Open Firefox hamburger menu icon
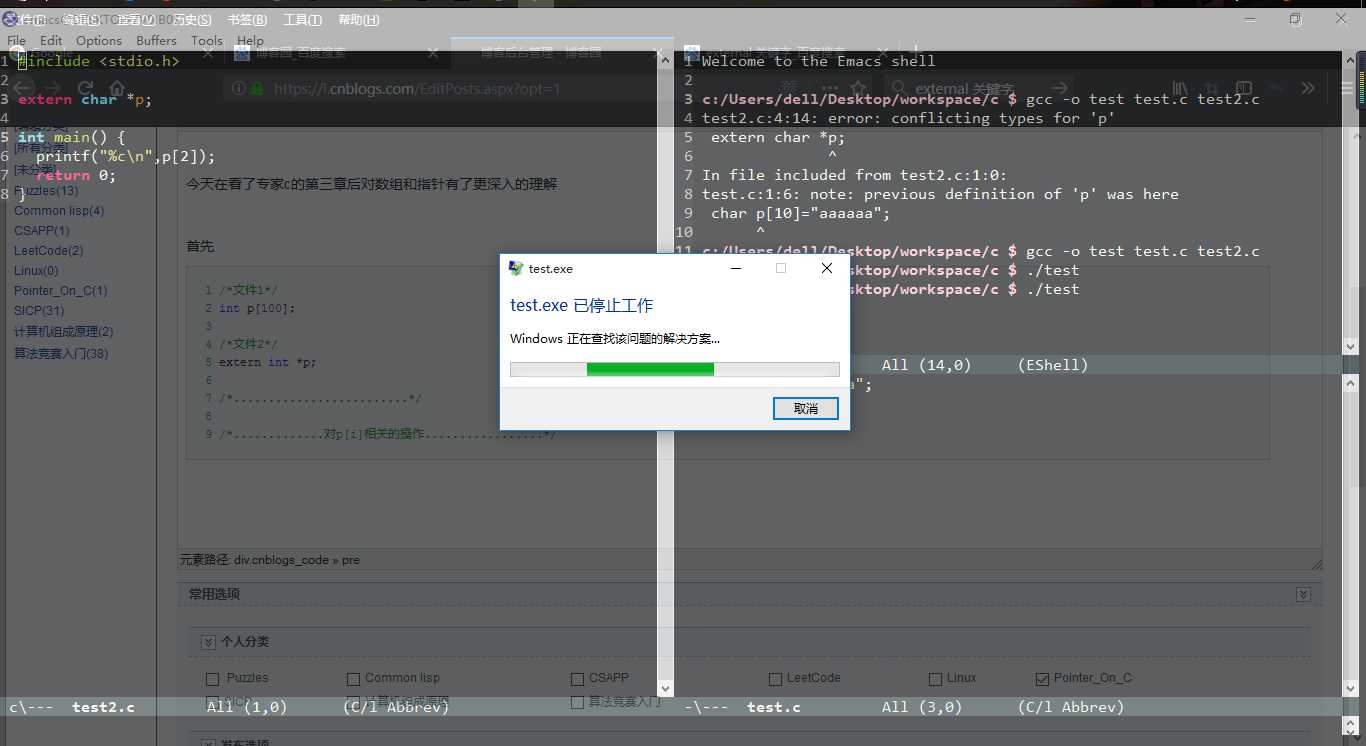This screenshot has width=1366, height=746. (1345, 88)
